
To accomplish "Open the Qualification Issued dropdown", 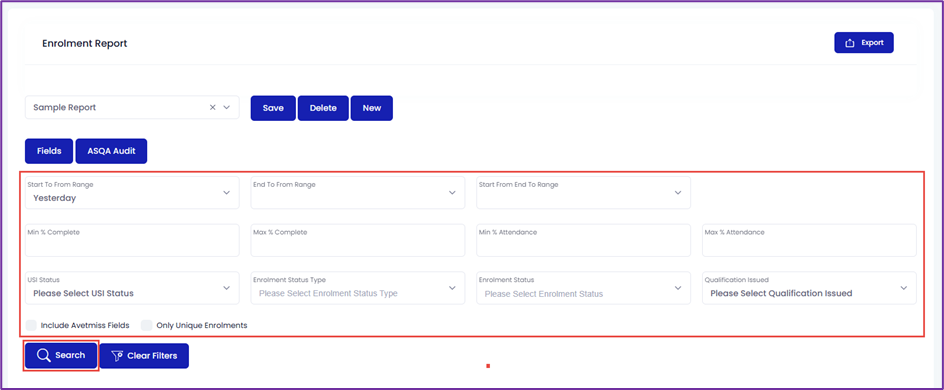I will click(809, 288).
